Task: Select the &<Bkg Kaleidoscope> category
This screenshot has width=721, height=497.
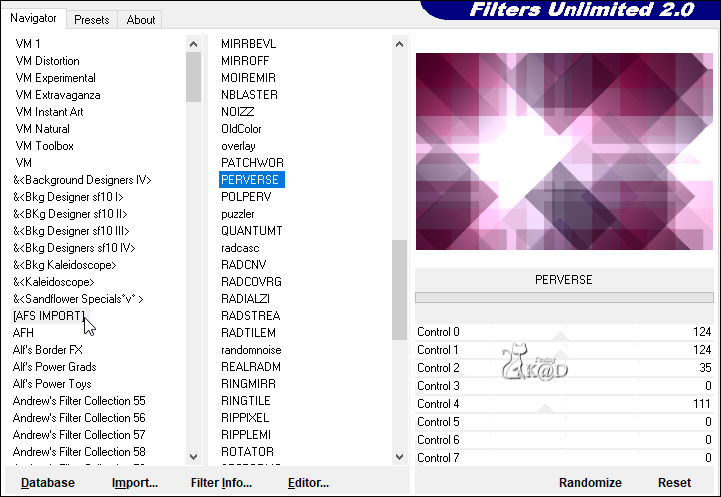Action: coord(64,265)
